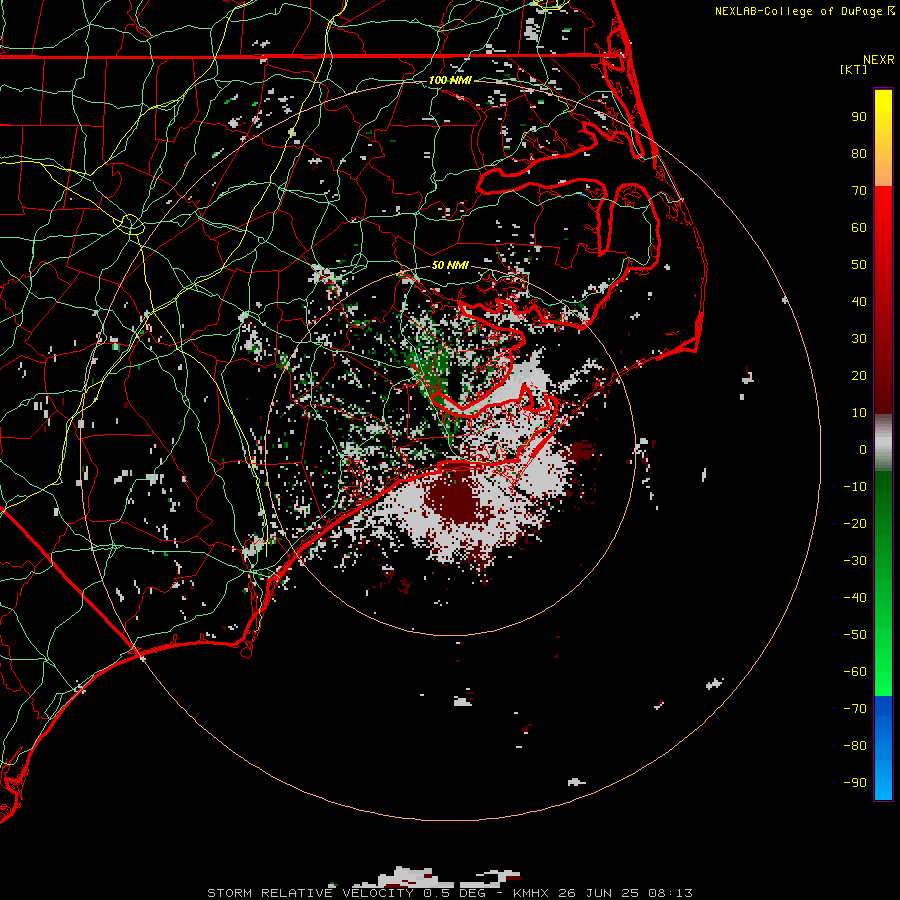
Task: Click the -50 value on the velocity scale
Action: (x=855, y=635)
